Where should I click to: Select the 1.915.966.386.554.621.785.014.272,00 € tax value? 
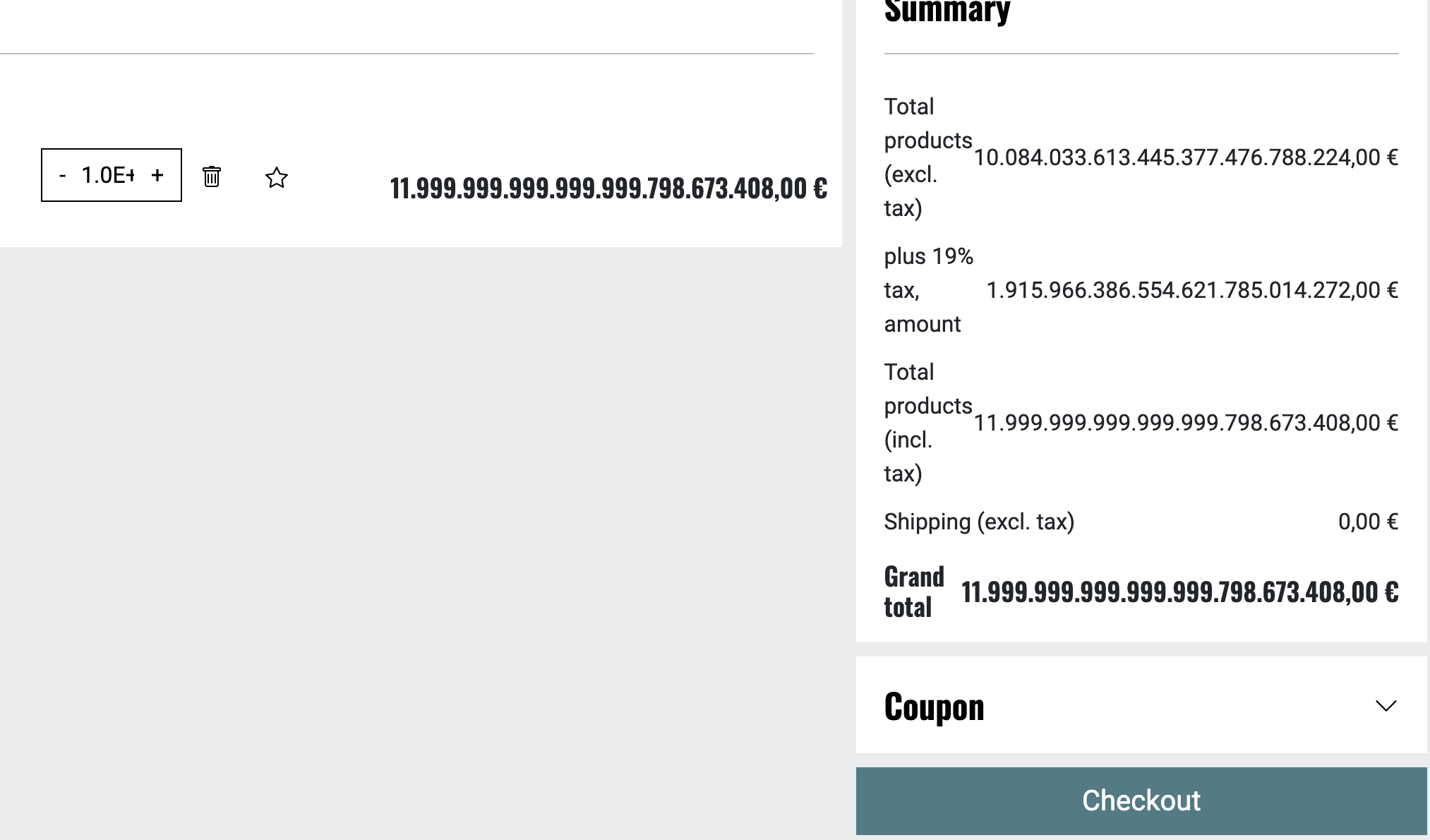(x=1191, y=290)
